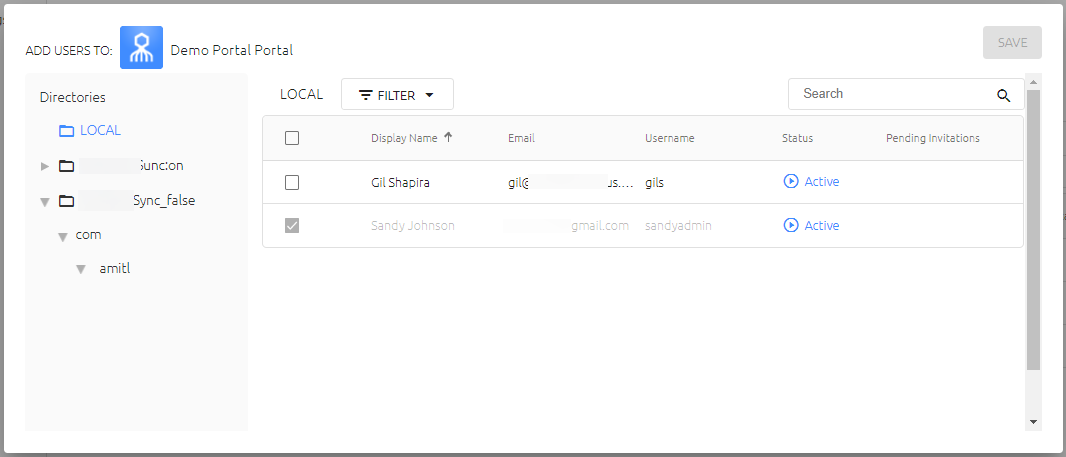Expand the collapsed directory above Sync_false
This screenshot has height=457, width=1066.
(45, 166)
